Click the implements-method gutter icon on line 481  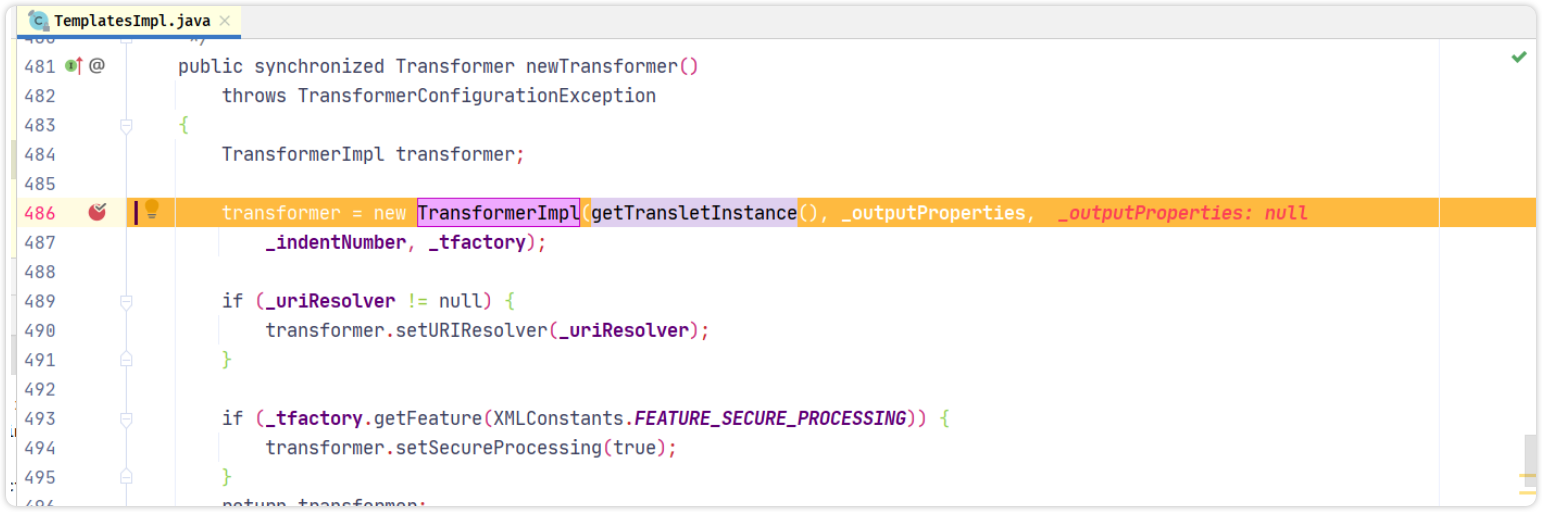click(x=73, y=66)
